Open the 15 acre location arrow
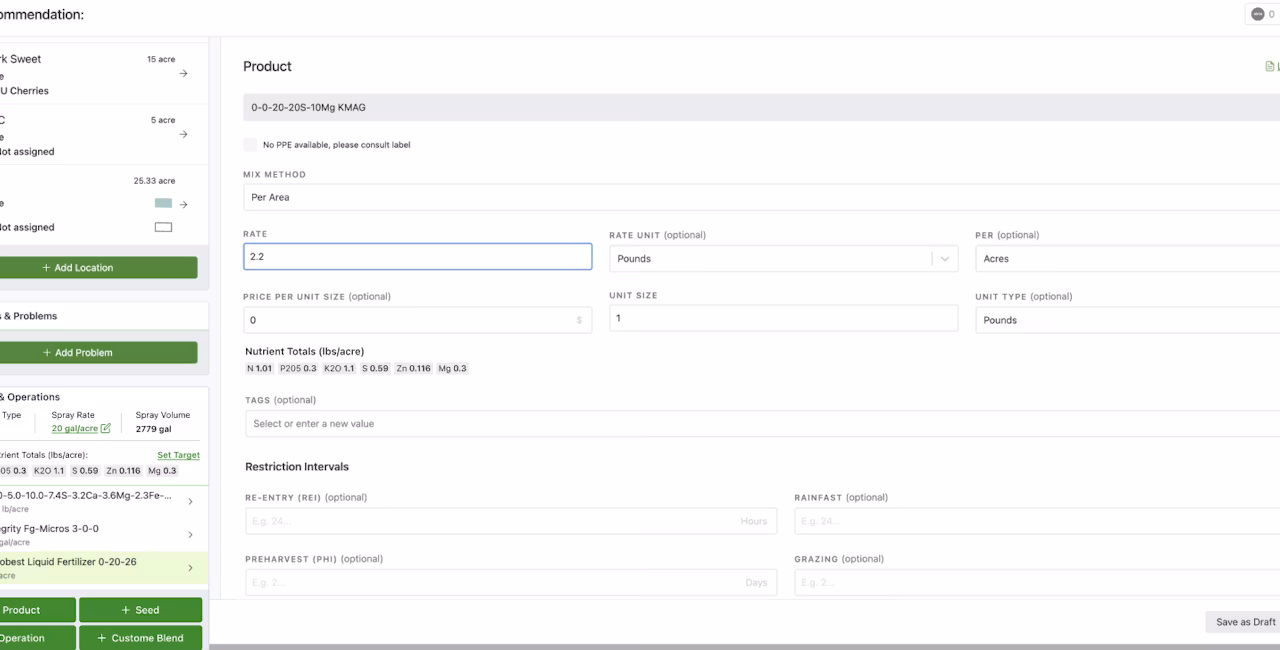1280x650 pixels. (x=183, y=74)
